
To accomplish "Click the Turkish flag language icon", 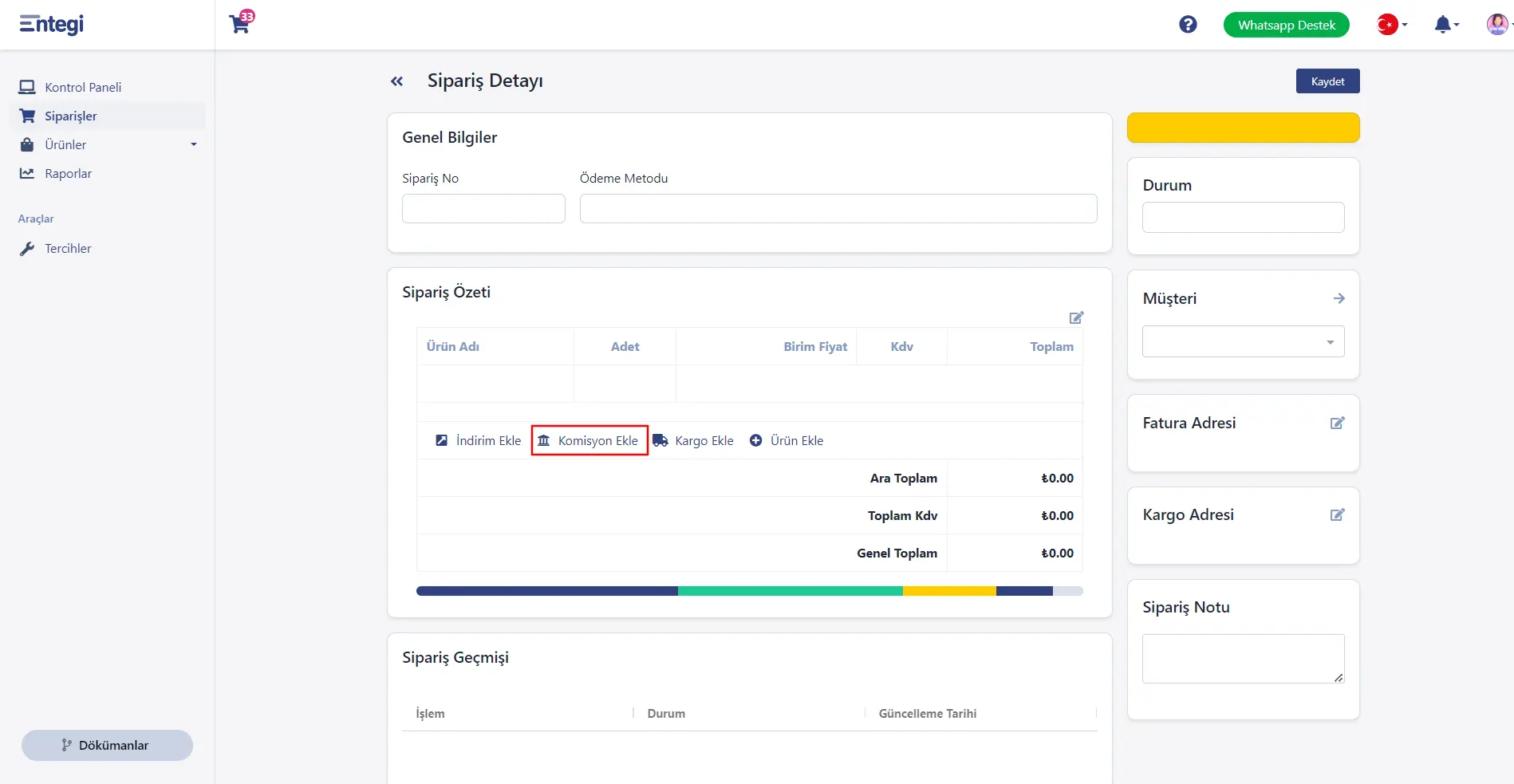I will 1387,25.
